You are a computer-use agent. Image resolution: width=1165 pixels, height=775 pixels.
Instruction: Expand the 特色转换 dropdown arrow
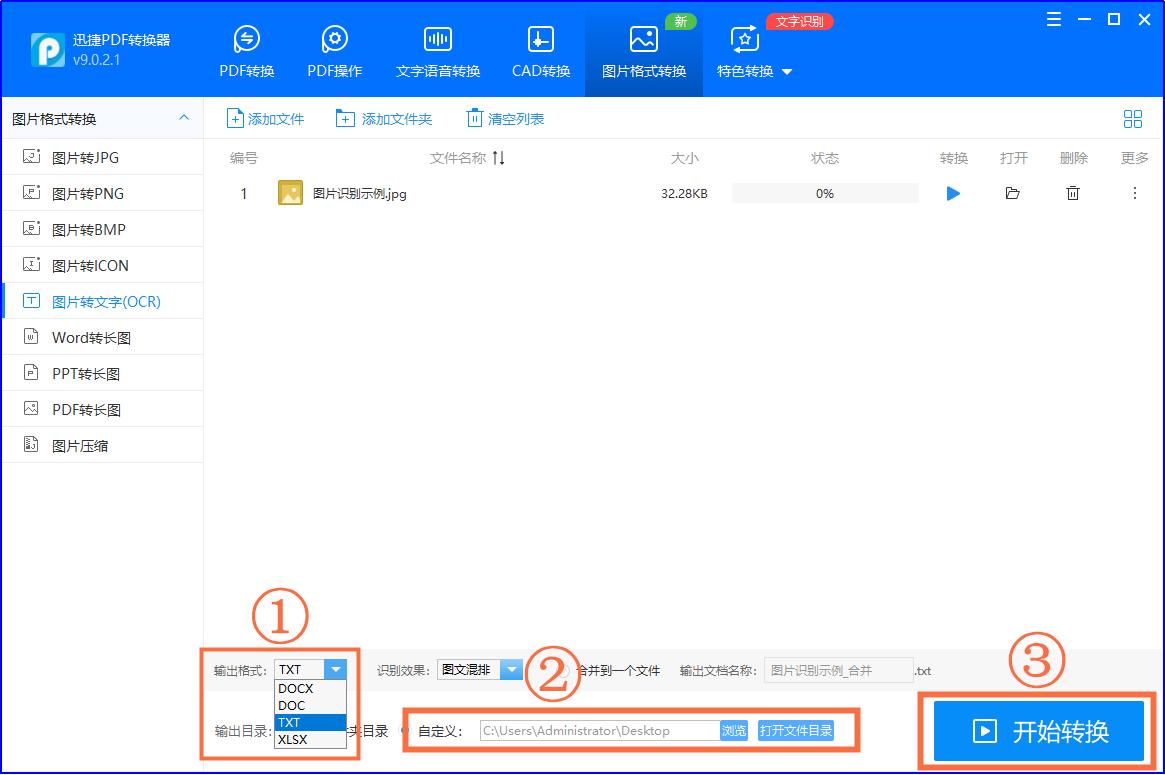[786, 72]
